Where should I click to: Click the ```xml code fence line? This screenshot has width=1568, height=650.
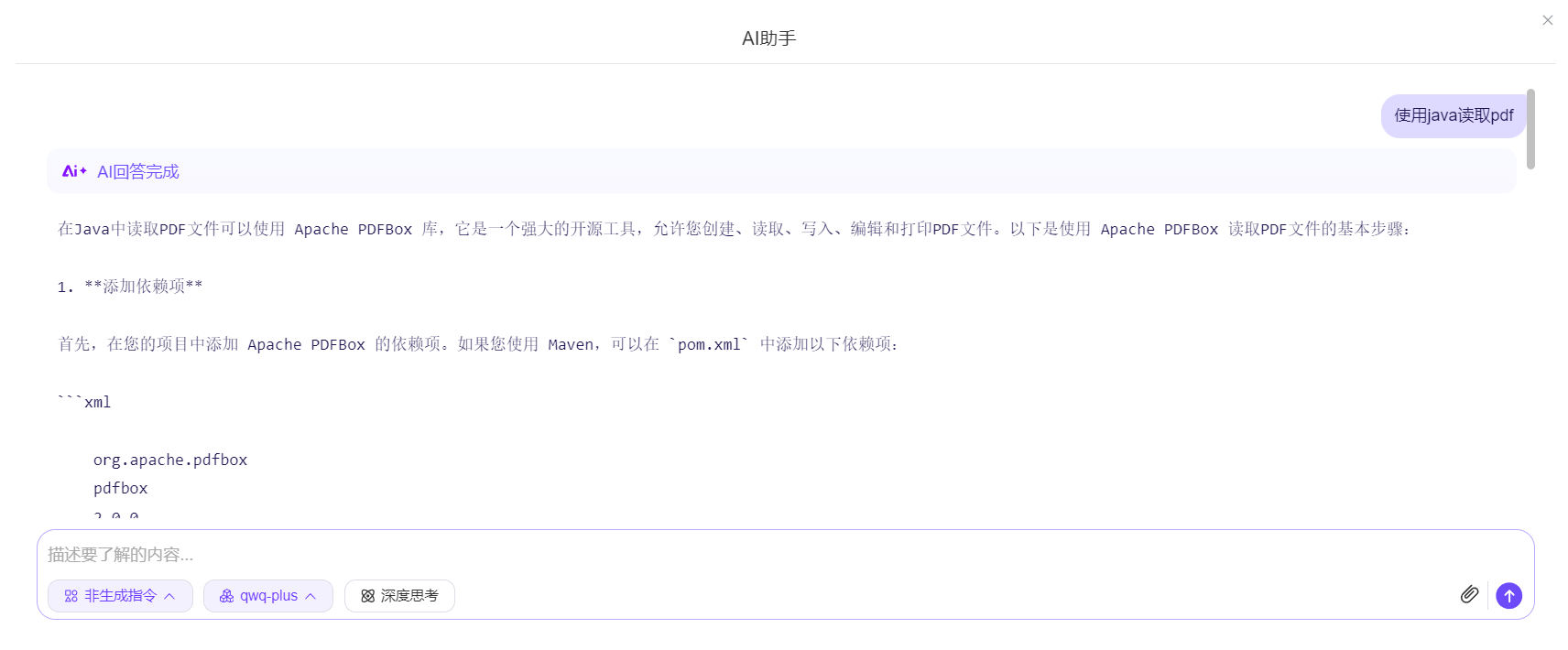click(x=84, y=402)
